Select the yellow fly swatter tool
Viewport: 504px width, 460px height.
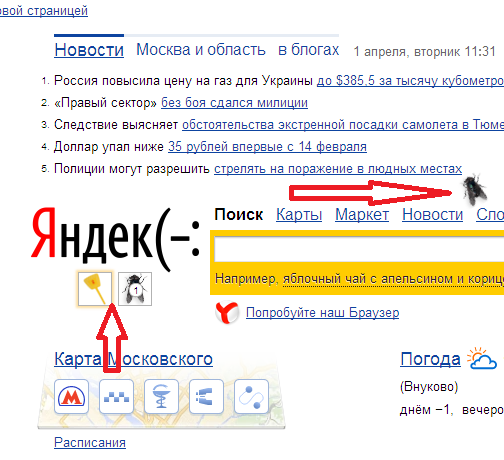click(x=95, y=289)
